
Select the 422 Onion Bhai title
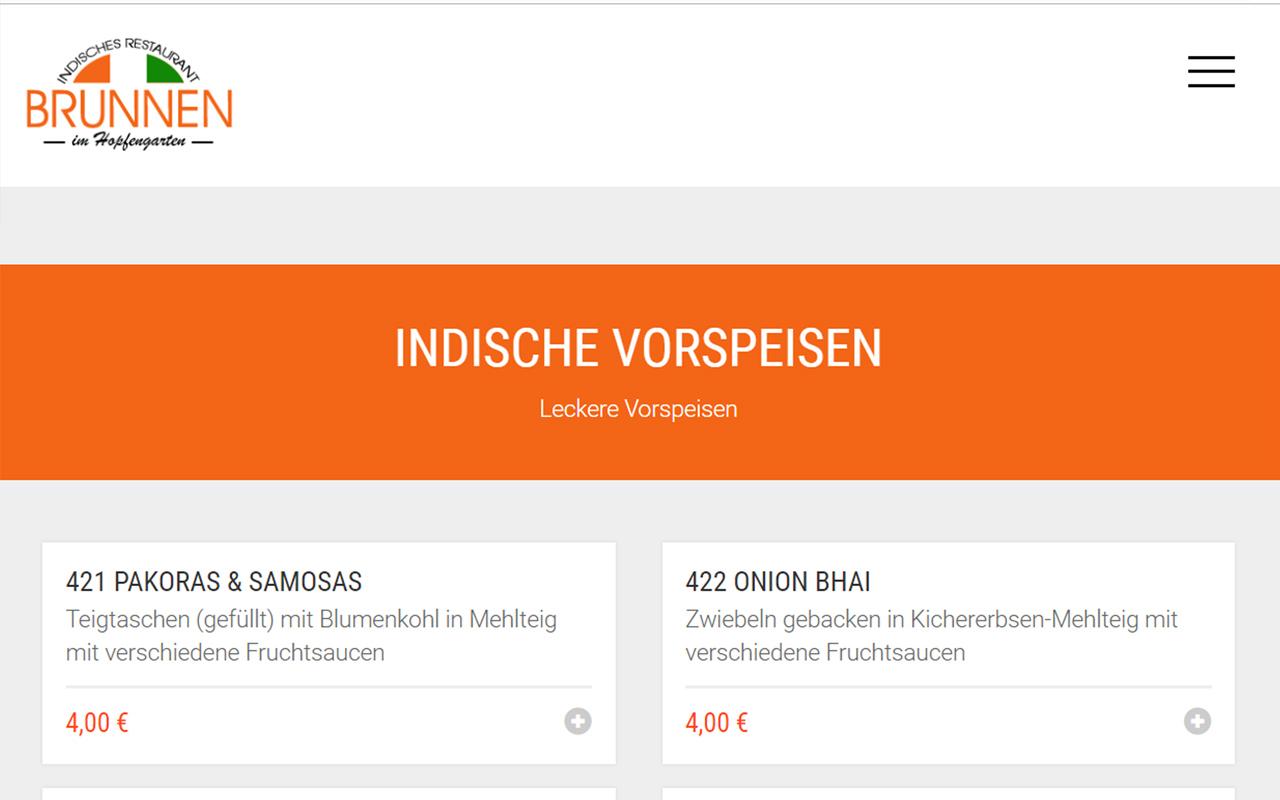778,581
